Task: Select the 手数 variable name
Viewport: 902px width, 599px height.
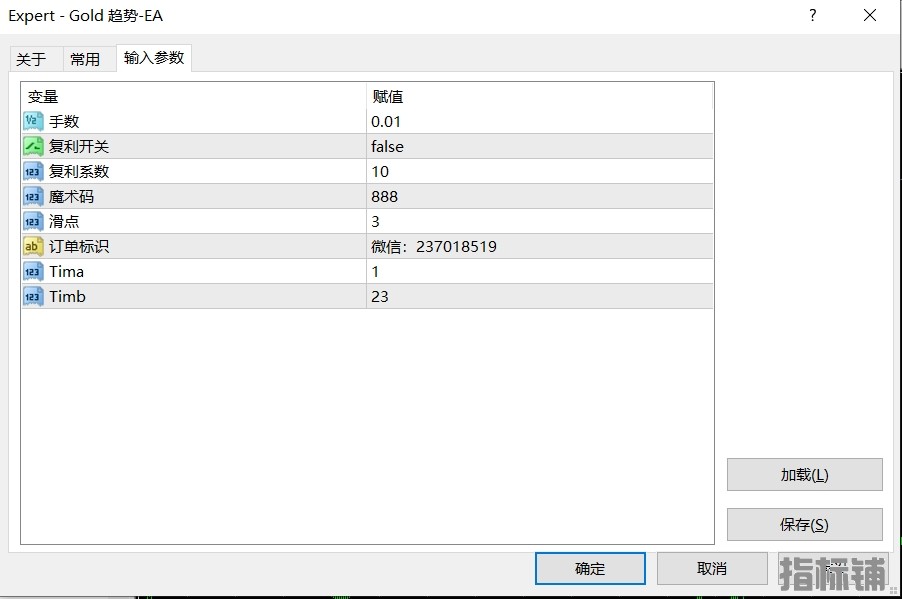Action: [64, 121]
